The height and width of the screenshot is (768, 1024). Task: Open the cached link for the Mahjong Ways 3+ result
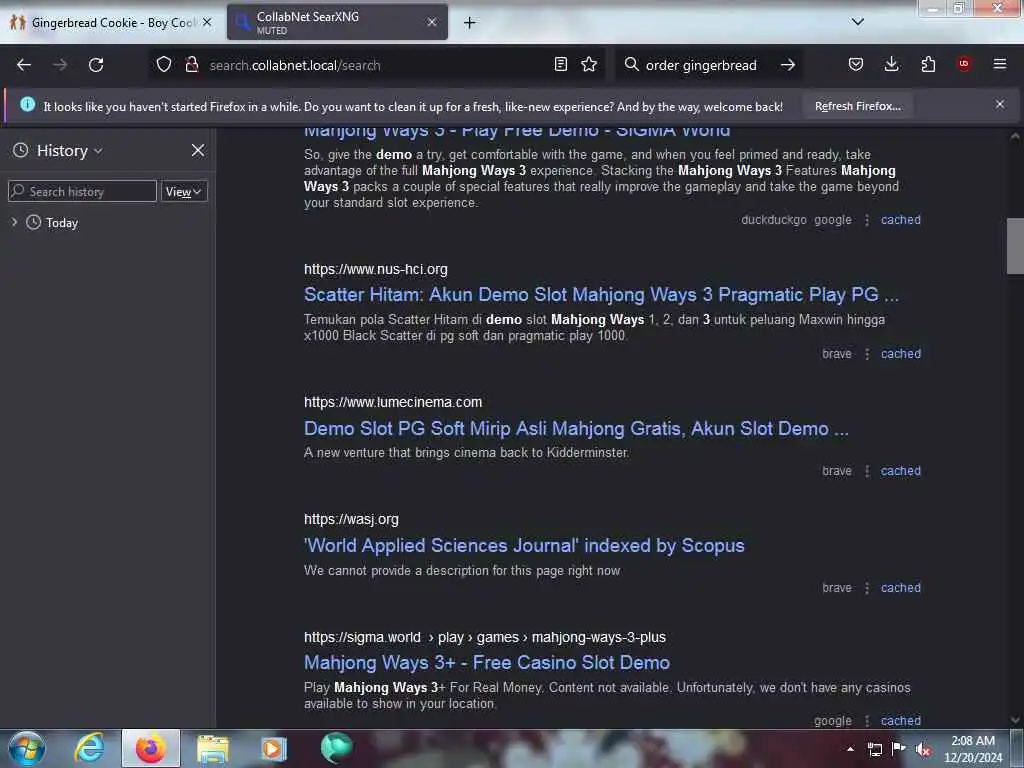(901, 720)
